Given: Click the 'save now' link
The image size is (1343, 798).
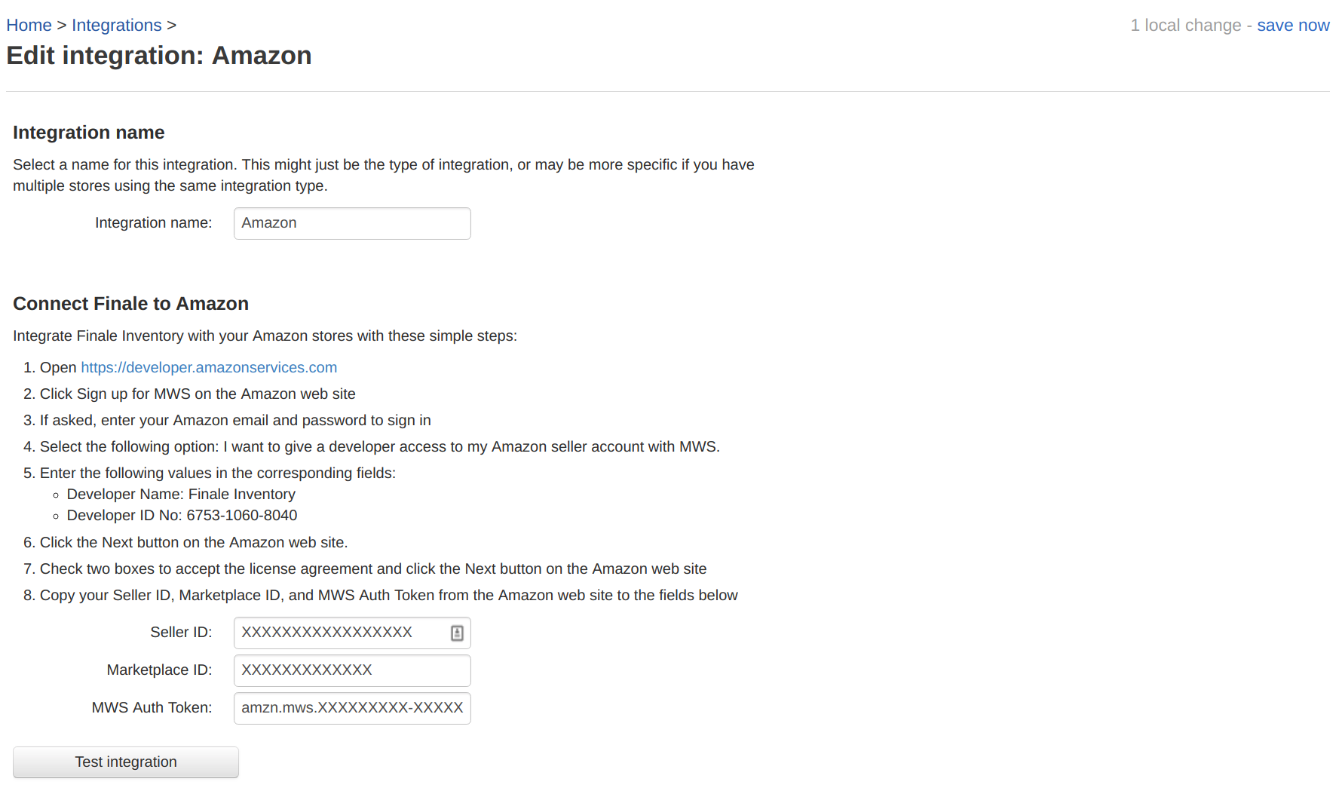Looking at the screenshot, I should [x=1293, y=25].
